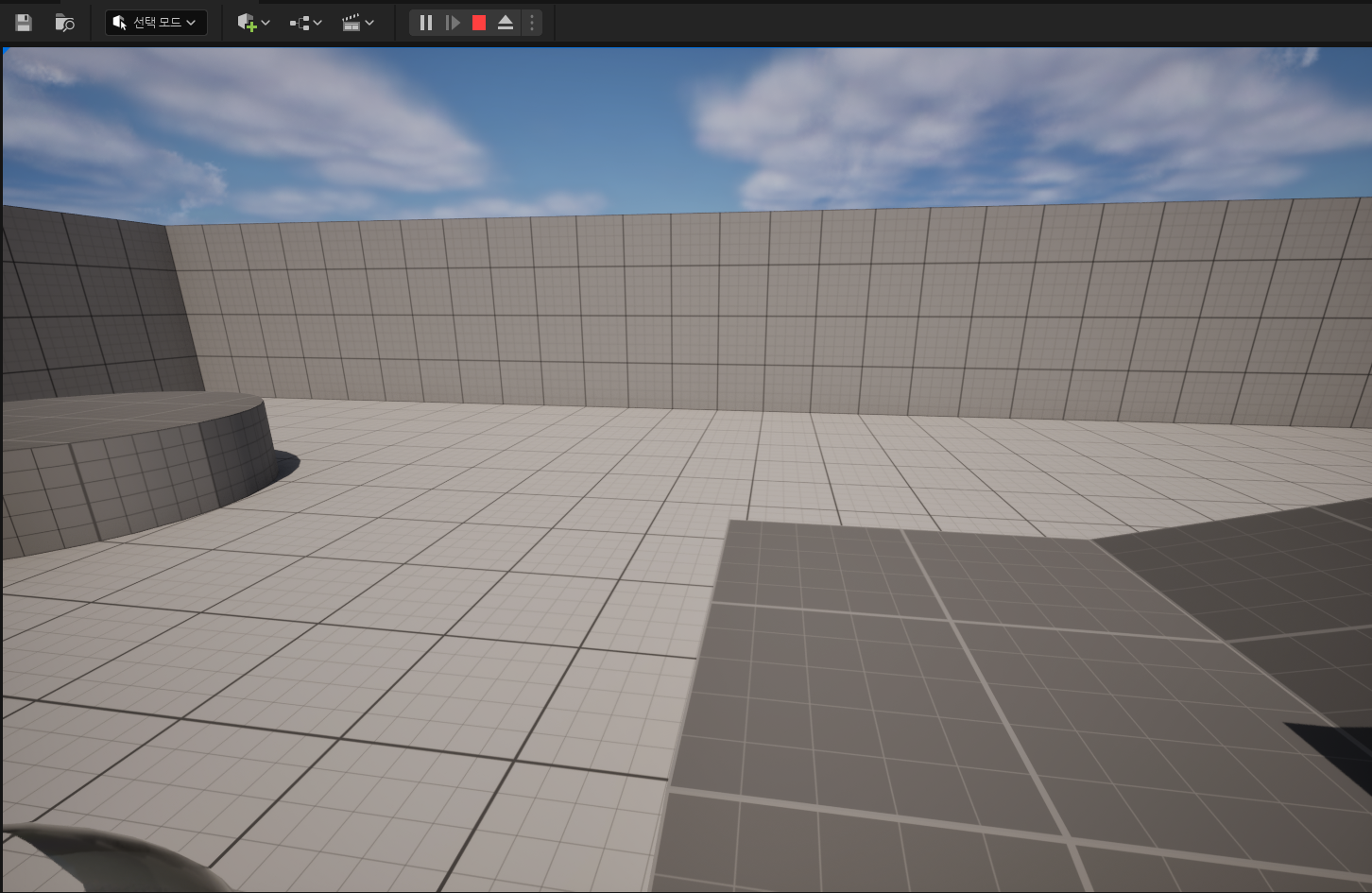1372x893 pixels.
Task: Open the 선택 모드 dropdown
Action: click(156, 23)
